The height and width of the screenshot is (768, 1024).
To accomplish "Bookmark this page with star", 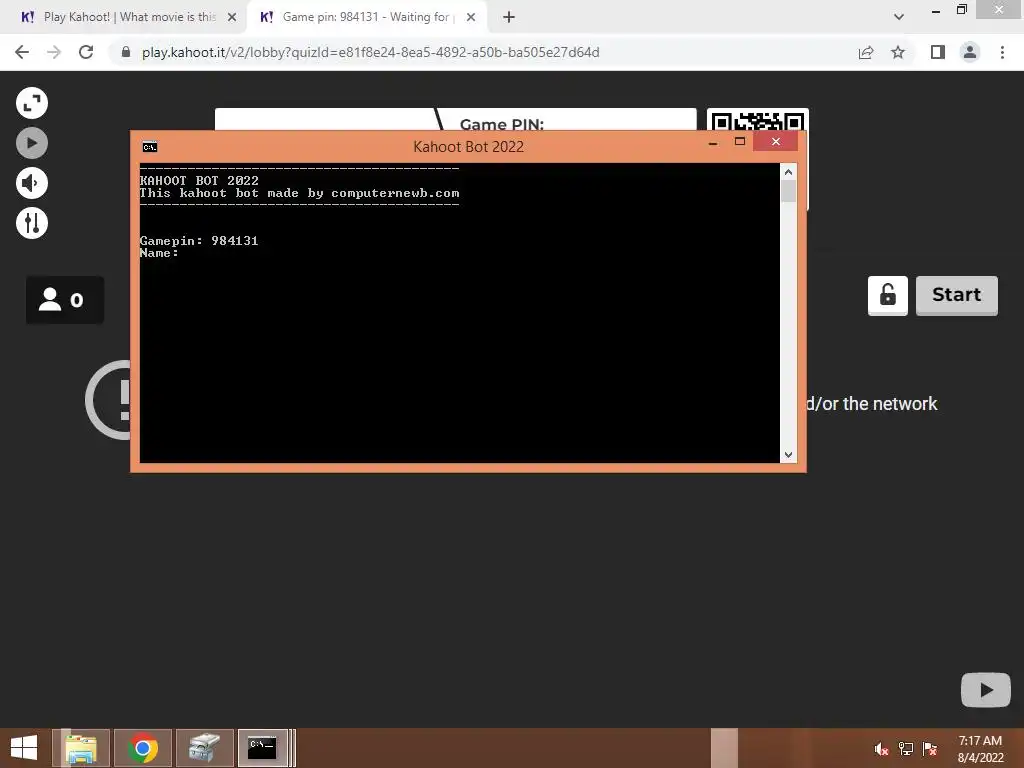I will (x=898, y=52).
